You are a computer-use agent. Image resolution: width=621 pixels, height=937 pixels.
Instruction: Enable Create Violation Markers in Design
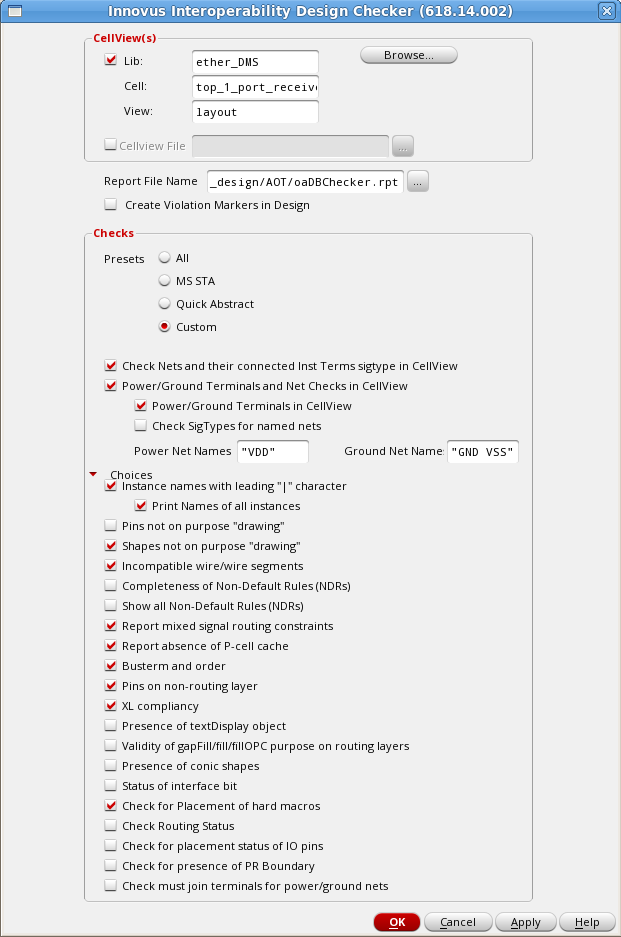click(x=111, y=205)
